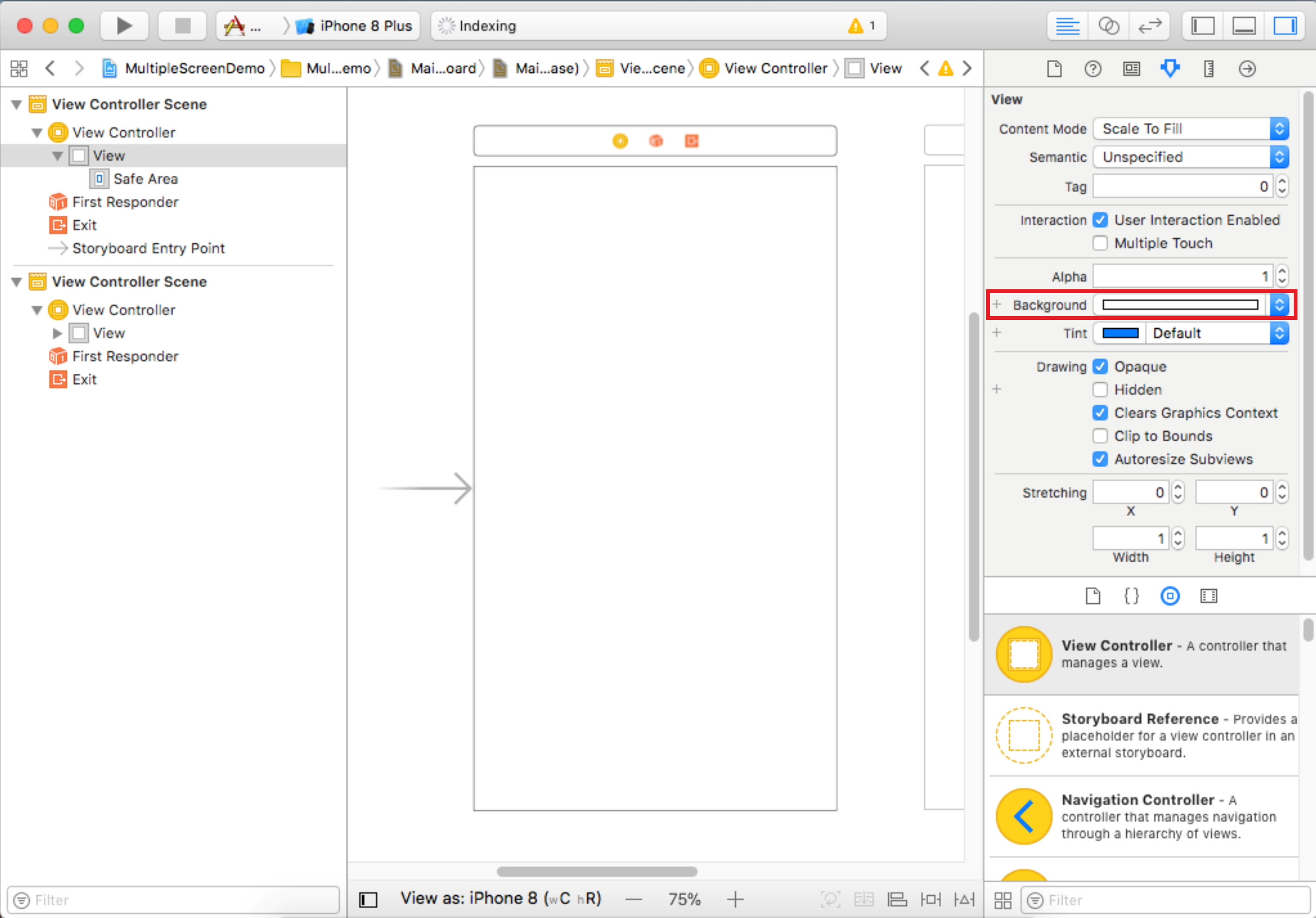Toggle the Clip to Bounds checkbox
1316x918 pixels.
pyautogui.click(x=1099, y=436)
